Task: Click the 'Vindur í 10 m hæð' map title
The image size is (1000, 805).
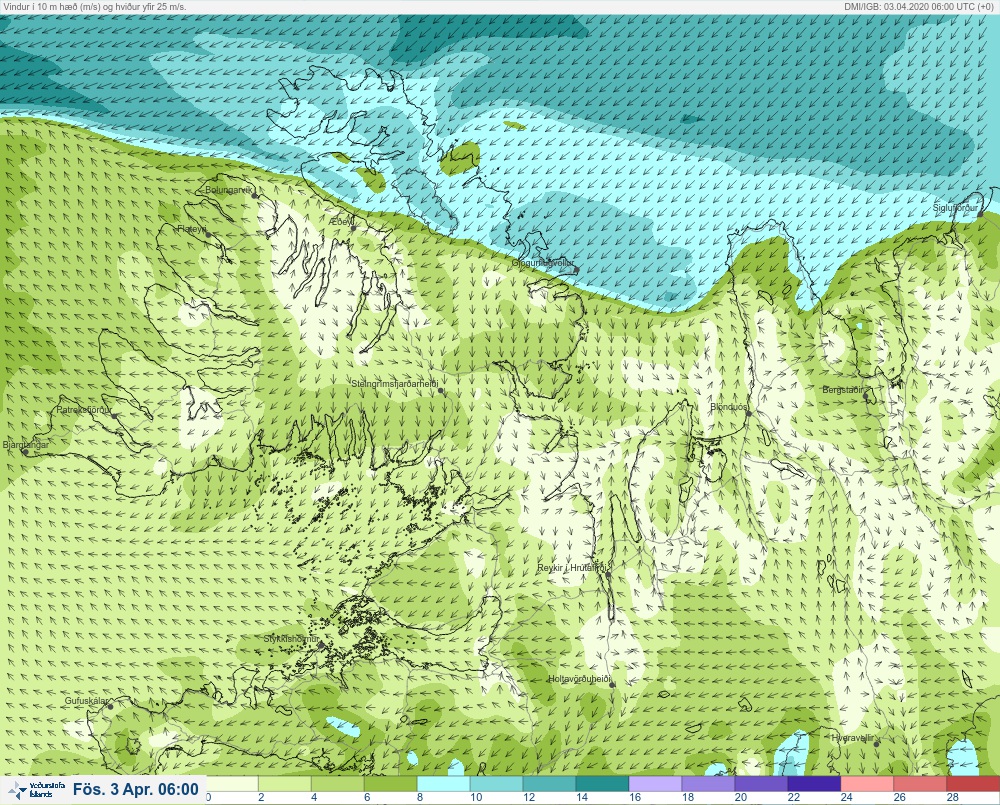Action: tap(95, 7)
